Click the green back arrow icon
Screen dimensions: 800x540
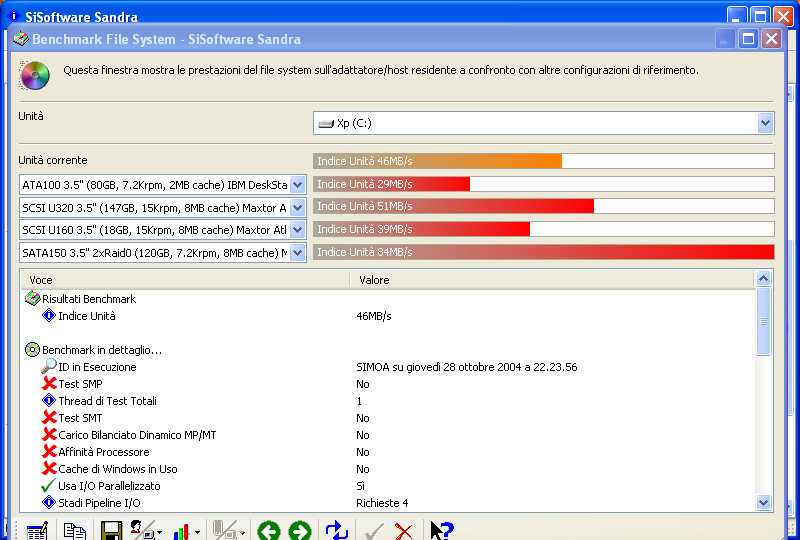tap(268, 531)
